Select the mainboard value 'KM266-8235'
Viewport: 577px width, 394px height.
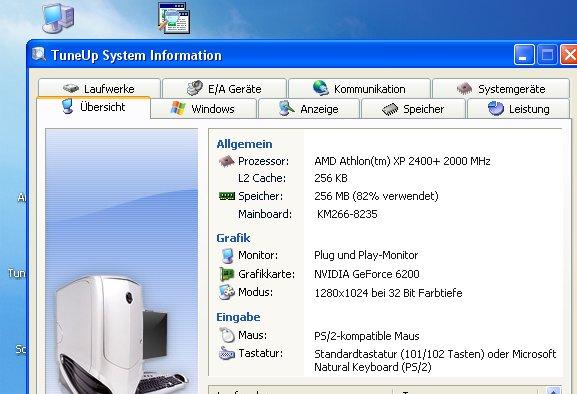[347, 214]
